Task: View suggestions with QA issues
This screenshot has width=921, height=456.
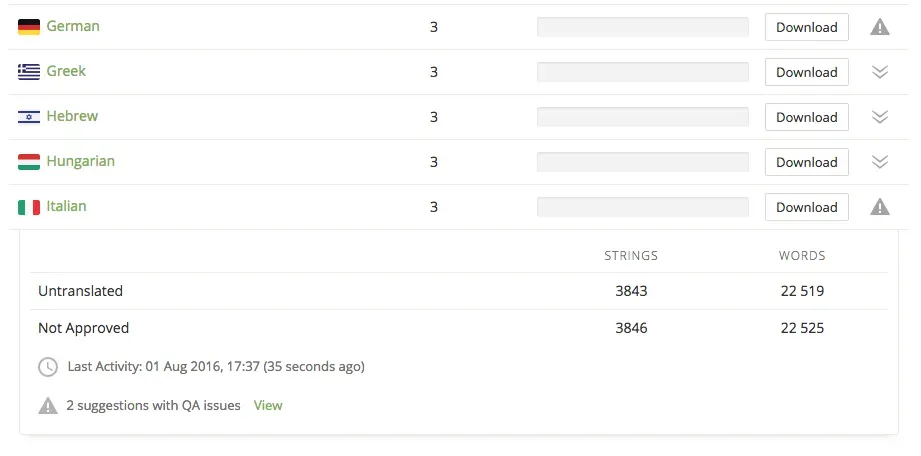Action: [x=268, y=405]
